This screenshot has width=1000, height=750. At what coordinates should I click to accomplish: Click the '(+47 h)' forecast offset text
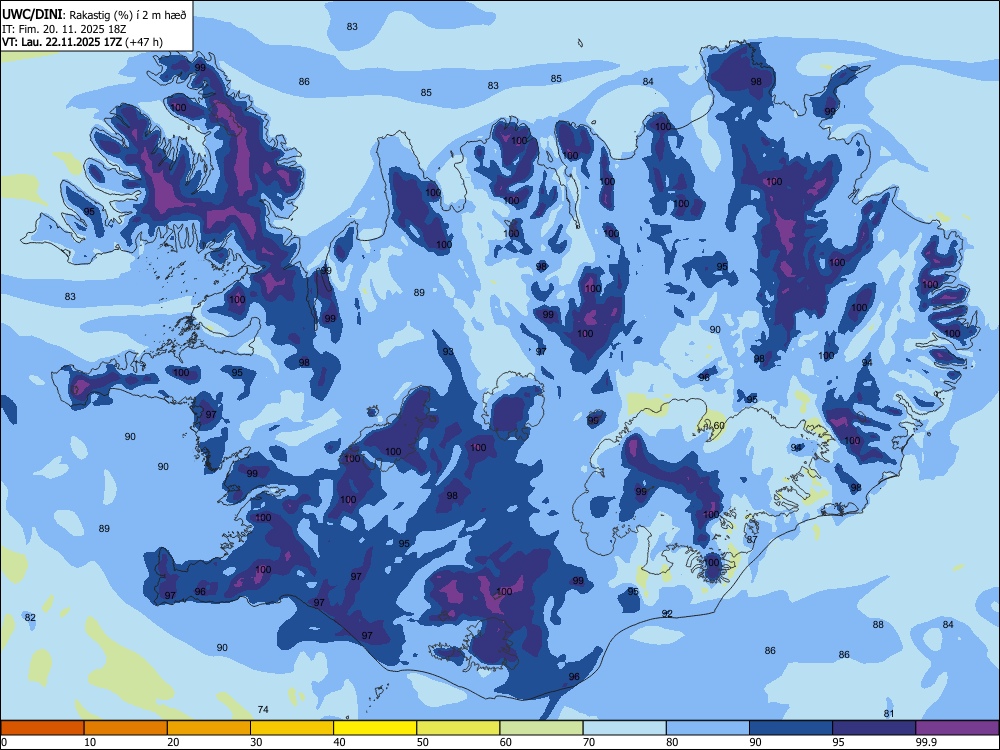(144, 42)
